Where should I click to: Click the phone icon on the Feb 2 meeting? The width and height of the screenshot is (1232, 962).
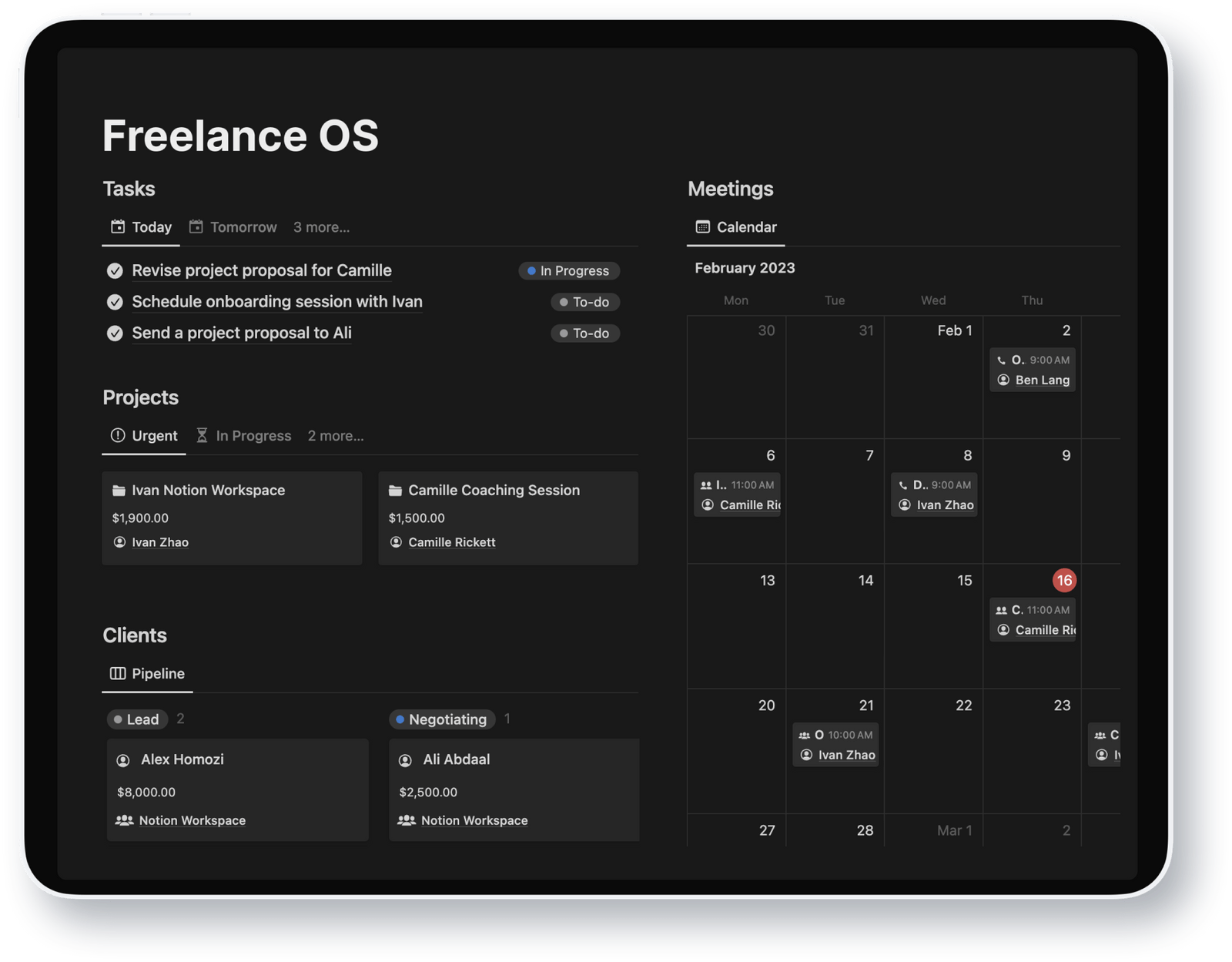[1003, 360]
